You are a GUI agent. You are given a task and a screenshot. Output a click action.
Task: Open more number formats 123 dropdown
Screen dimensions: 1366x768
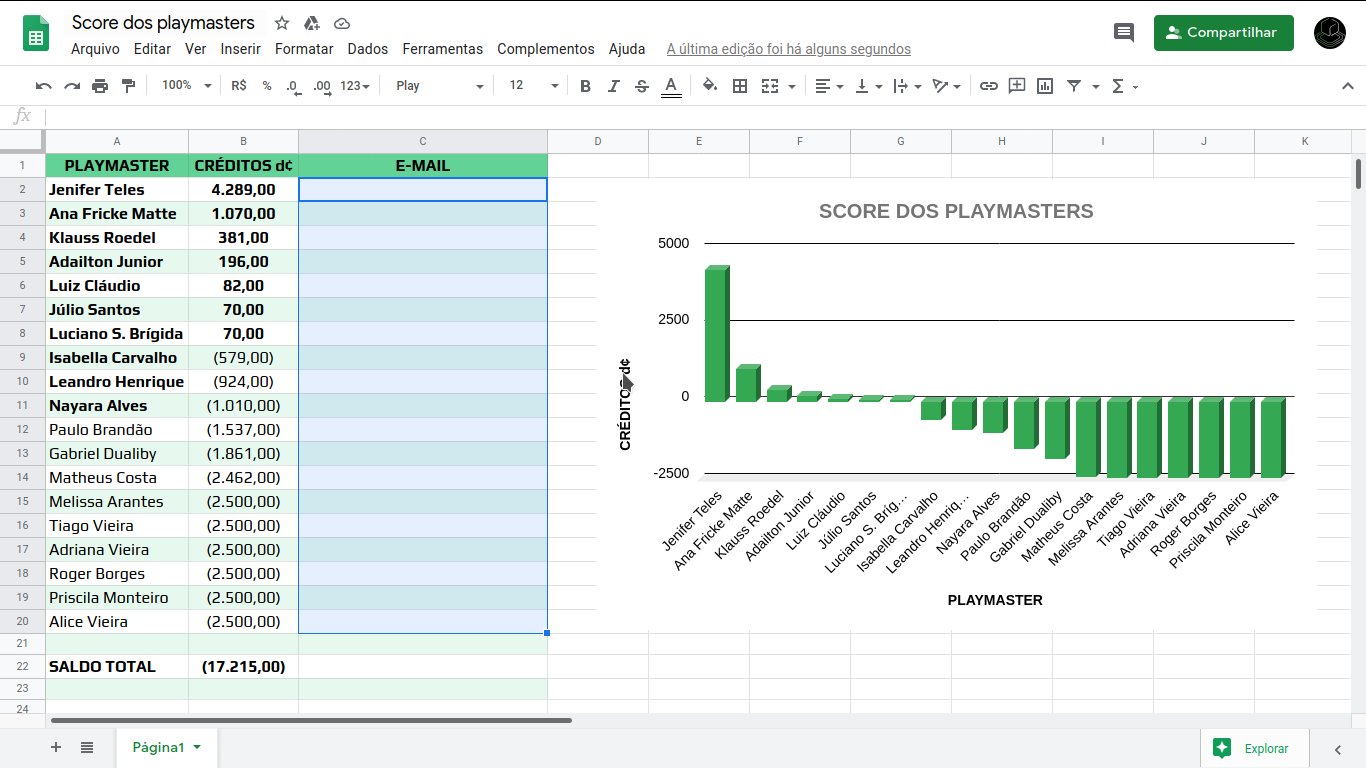coord(355,86)
